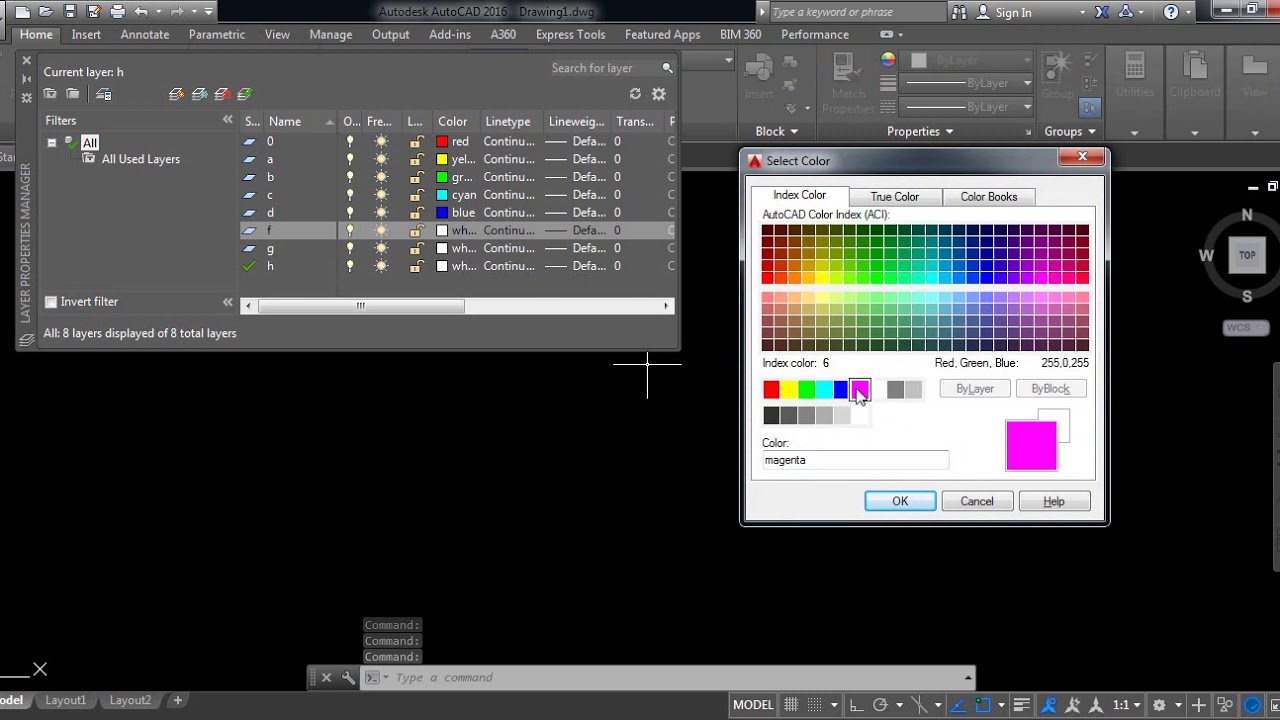Click the annotation visibility icon in the status bar
1280x720 pixels.
(1047, 705)
